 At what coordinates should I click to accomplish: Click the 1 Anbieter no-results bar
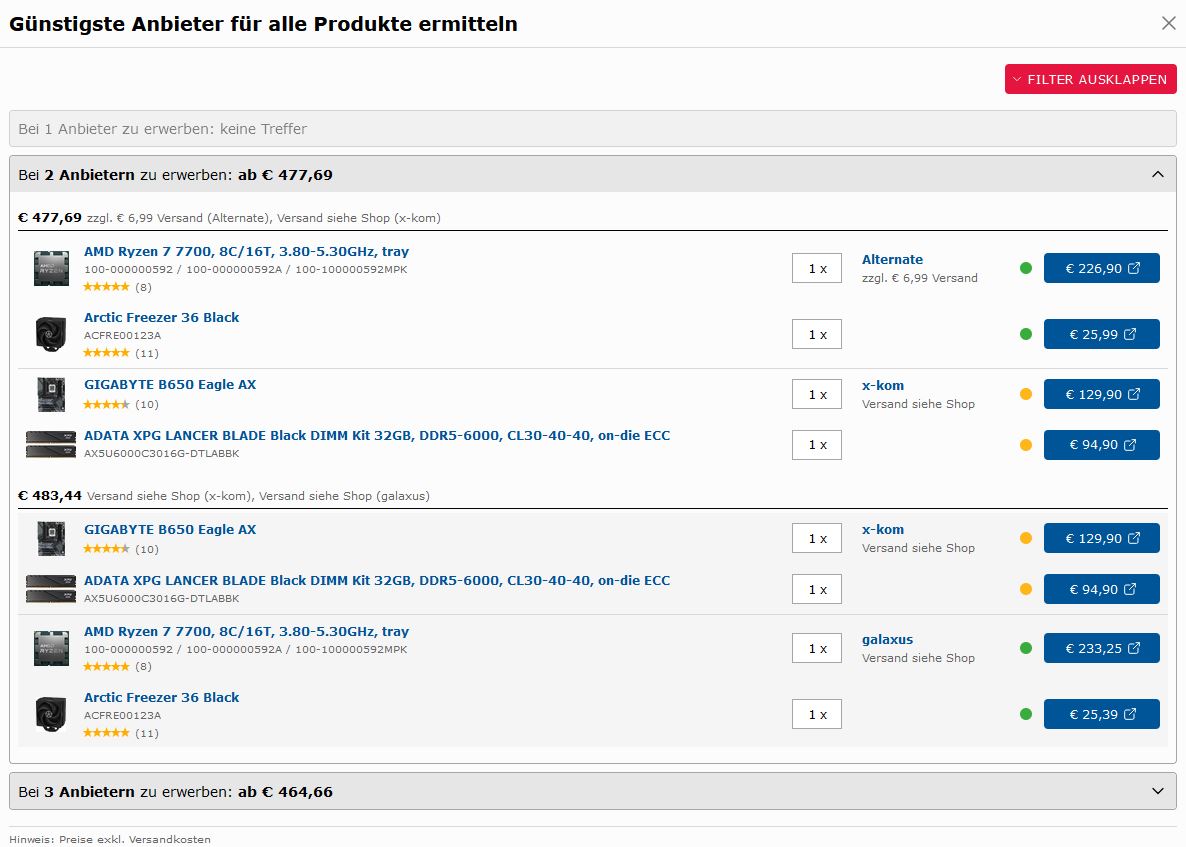point(592,129)
